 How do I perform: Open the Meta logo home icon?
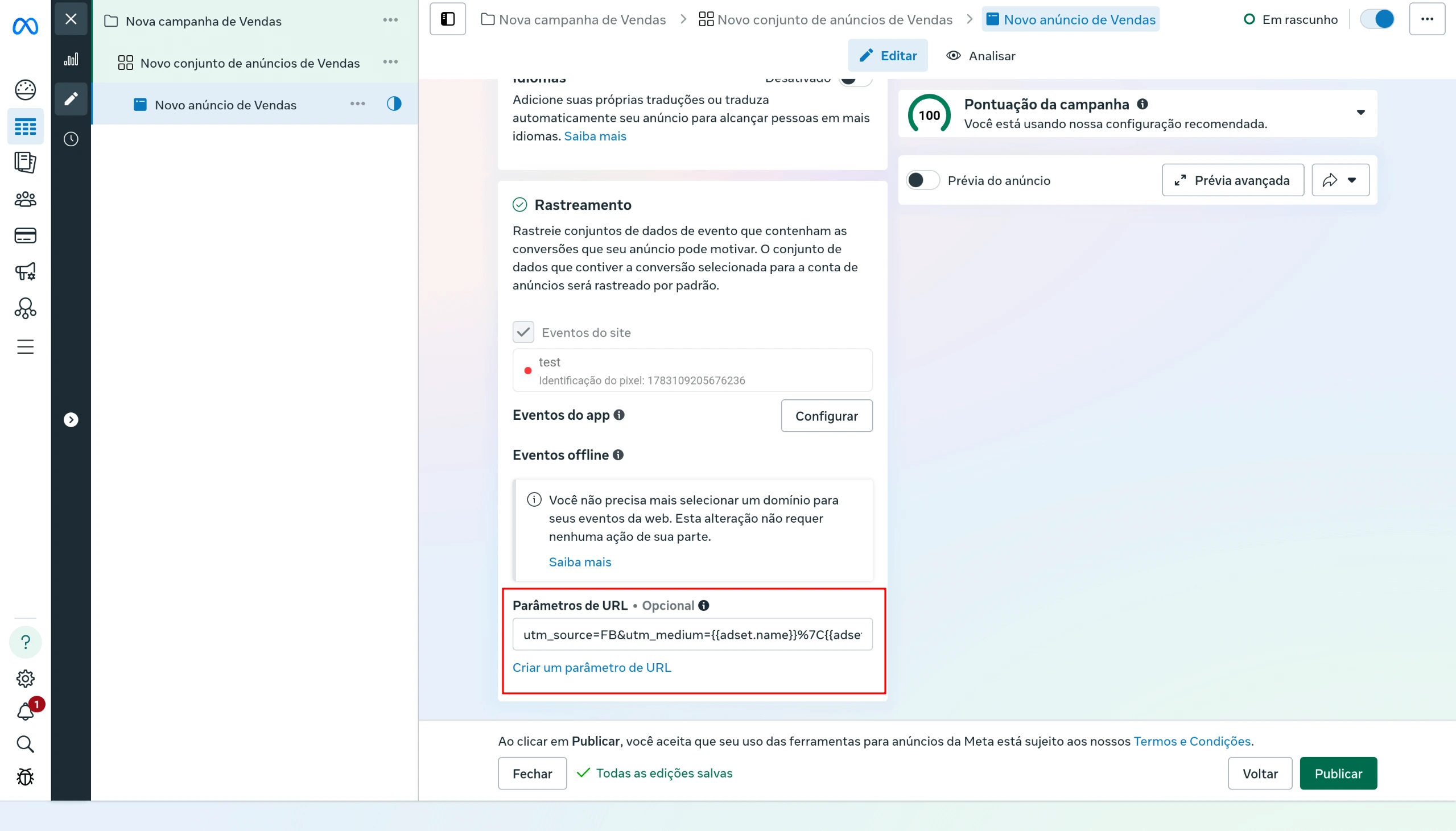point(25,26)
